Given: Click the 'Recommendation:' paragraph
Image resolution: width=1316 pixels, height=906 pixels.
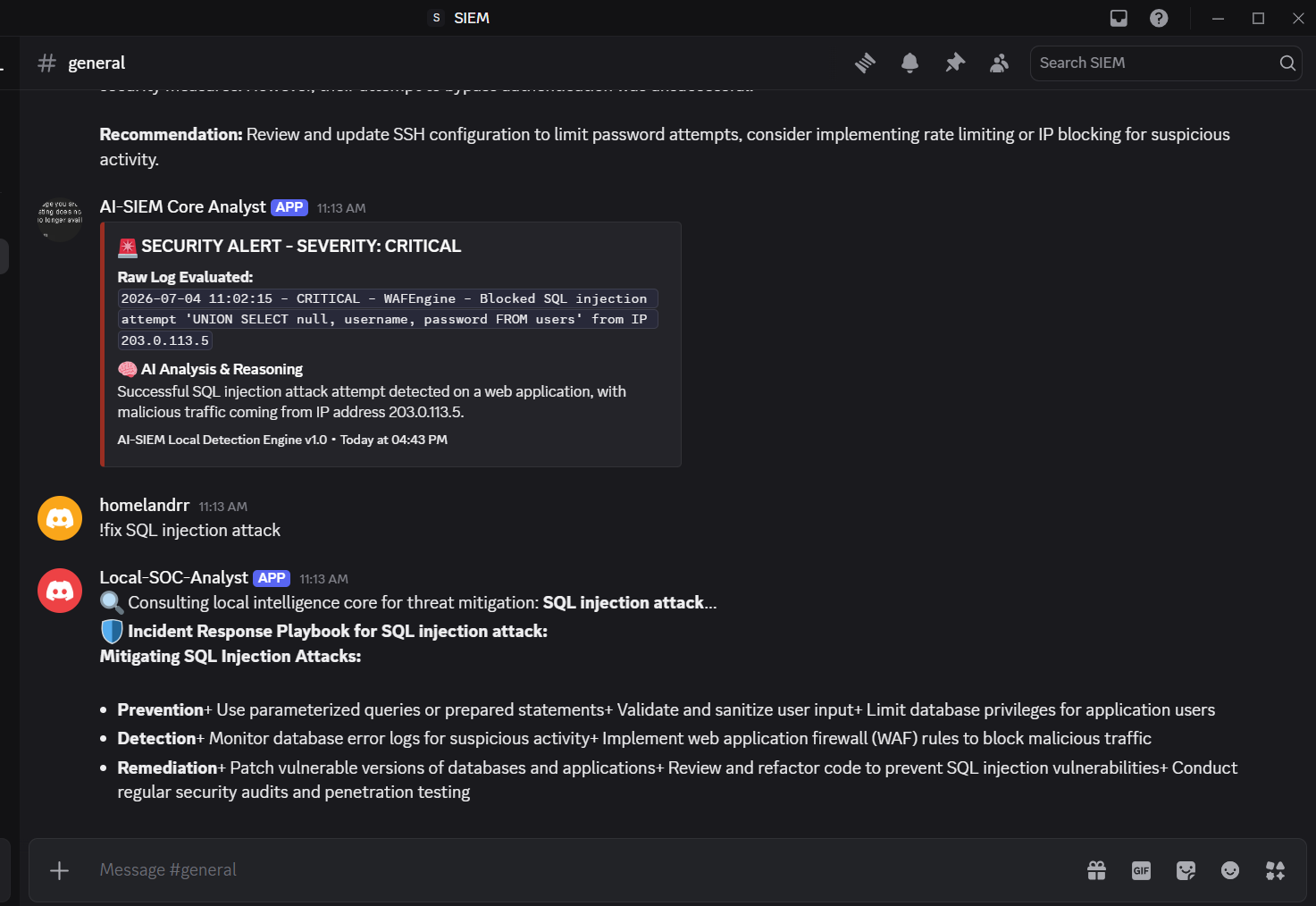Looking at the screenshot, I should (x=665, y=147).
